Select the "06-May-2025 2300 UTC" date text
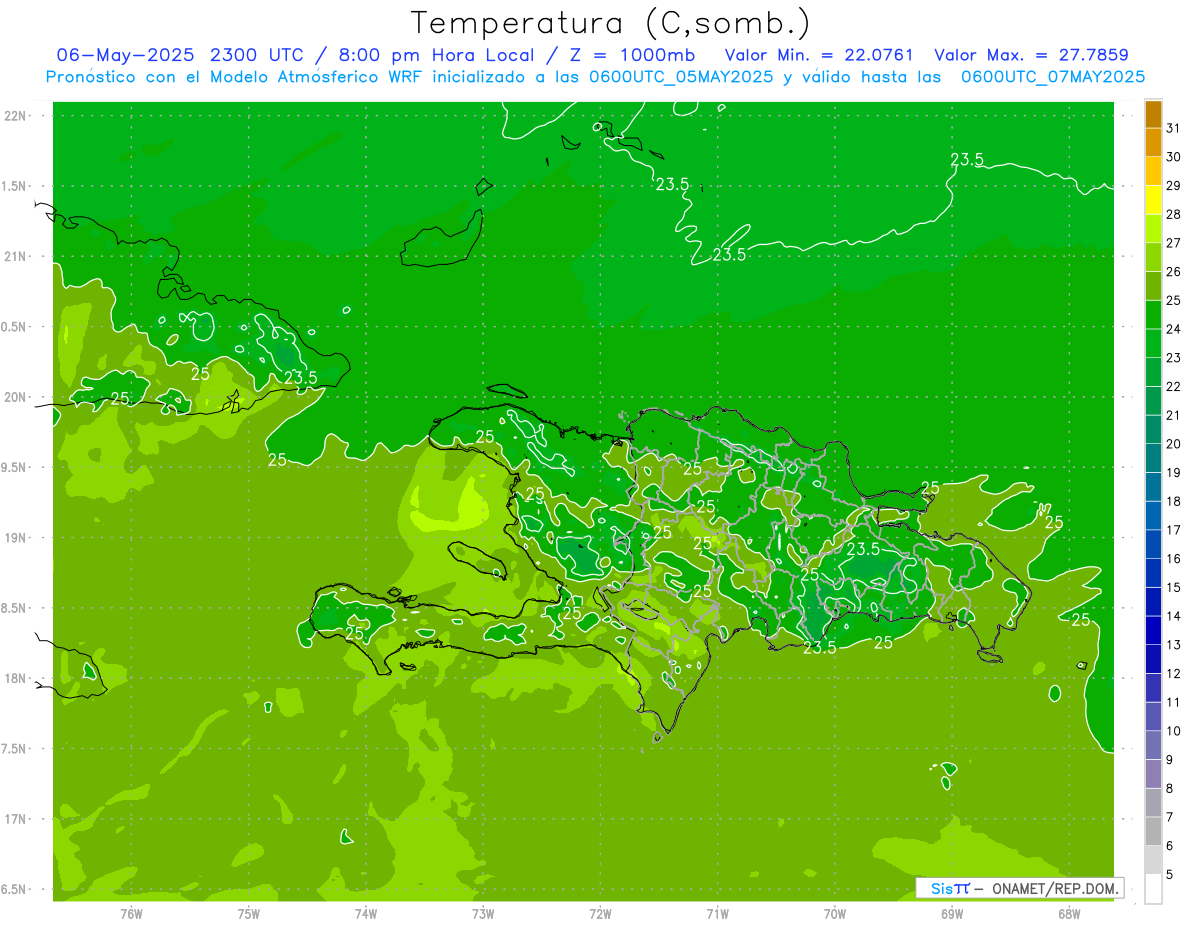 tap(178, 55)
